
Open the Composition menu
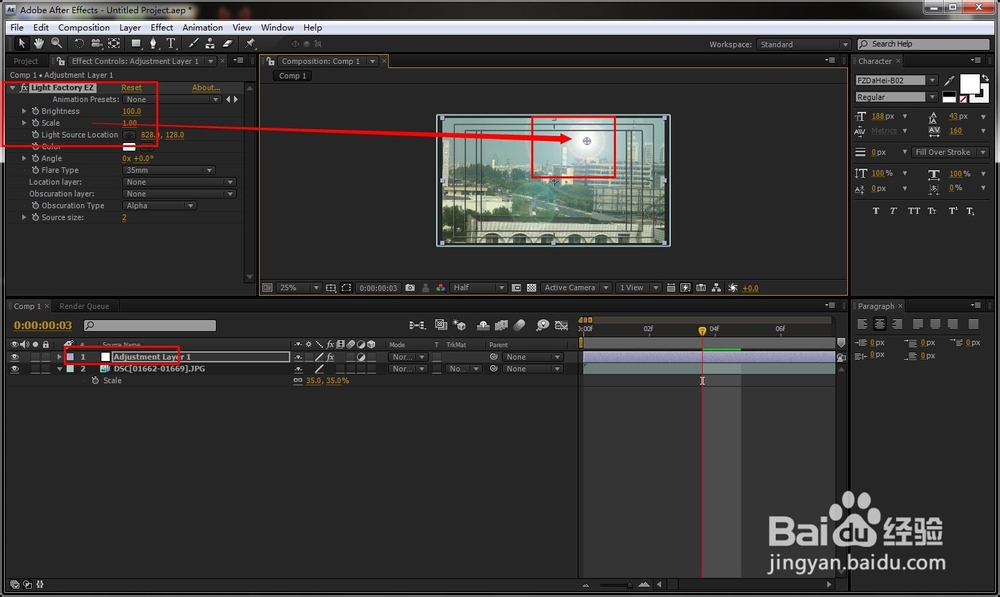[84, 27]
